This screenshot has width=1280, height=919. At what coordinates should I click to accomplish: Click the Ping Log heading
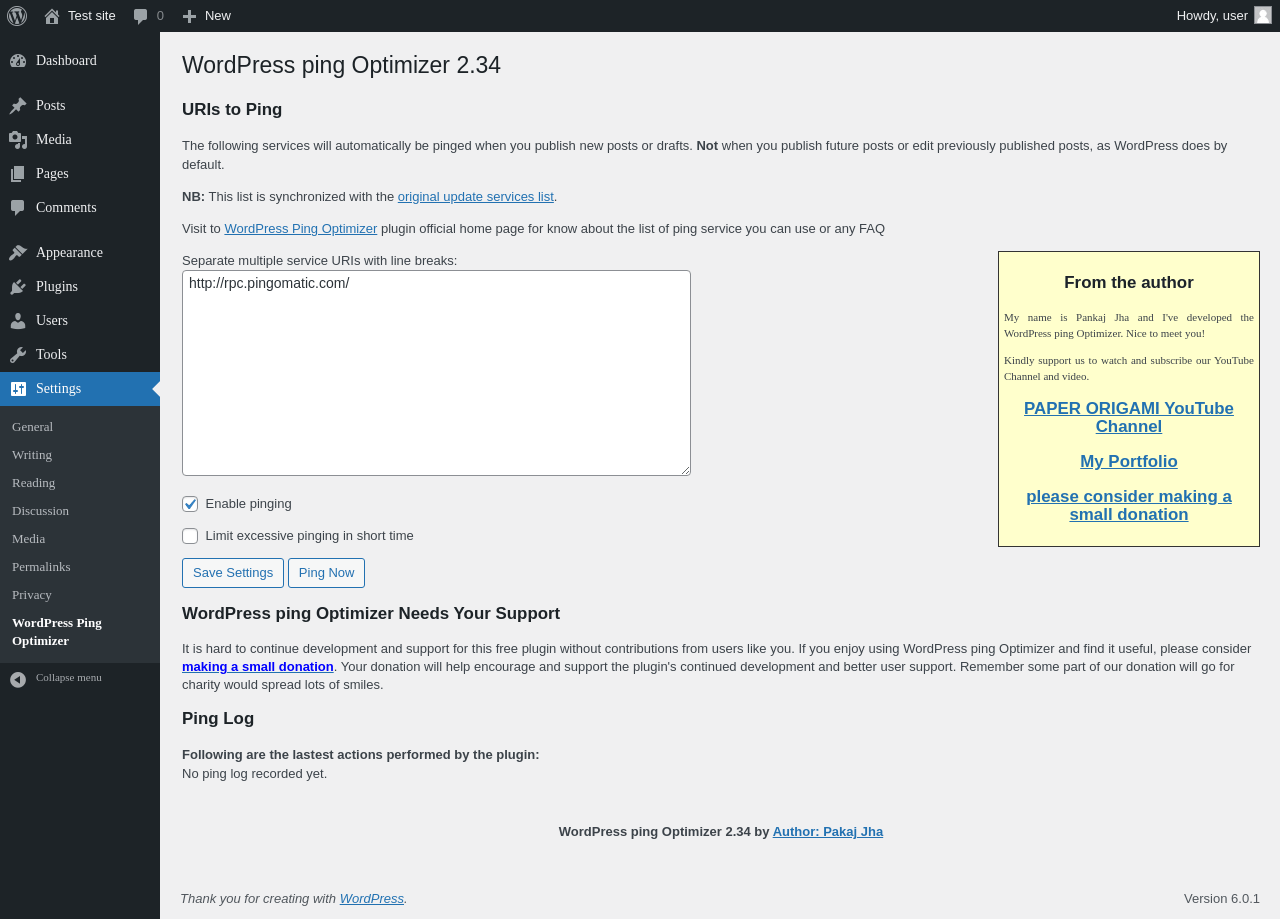(218, 719)
